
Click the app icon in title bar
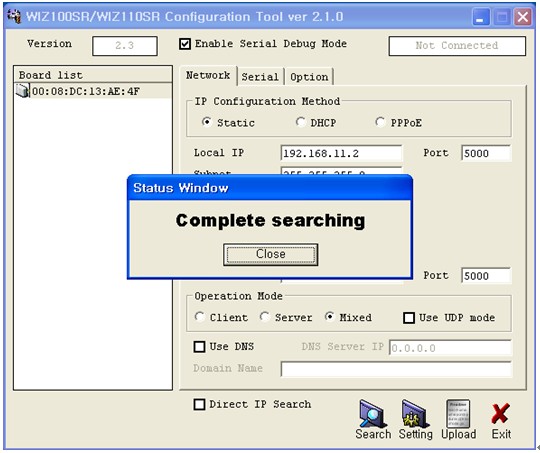point(14,16)
